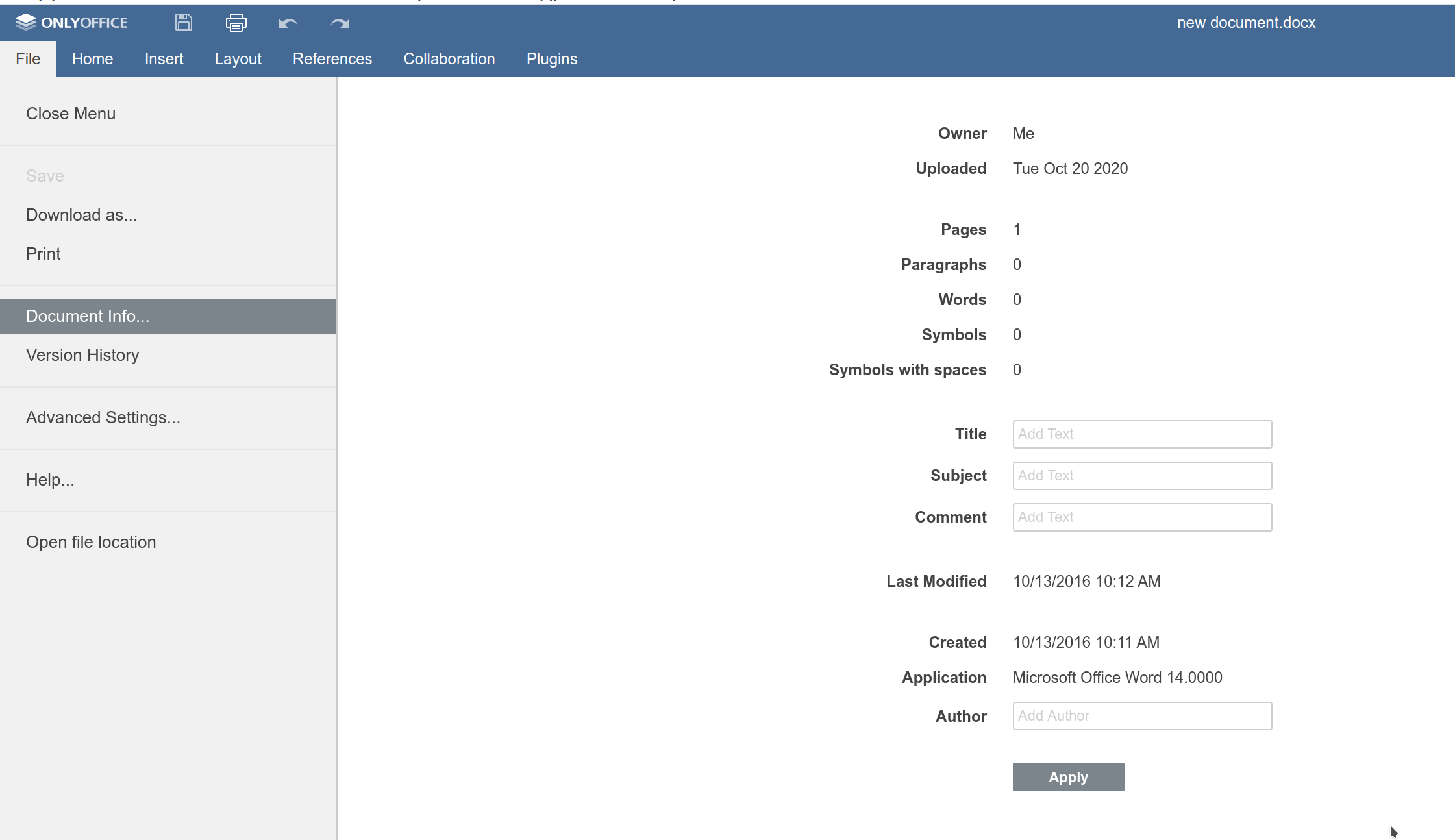Viewport: 1455px width, 840px height.
Task: Switch to the Collaboration tab
Action: [449, 58]
